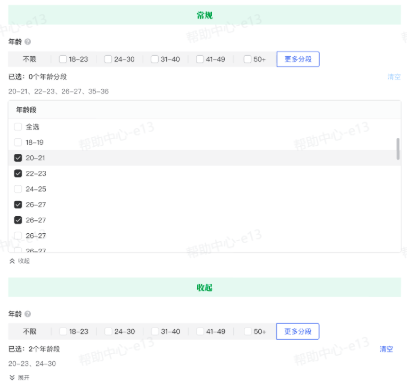
Task: Select 不限 in the 收起 section
Action: (x=29, y=331)
